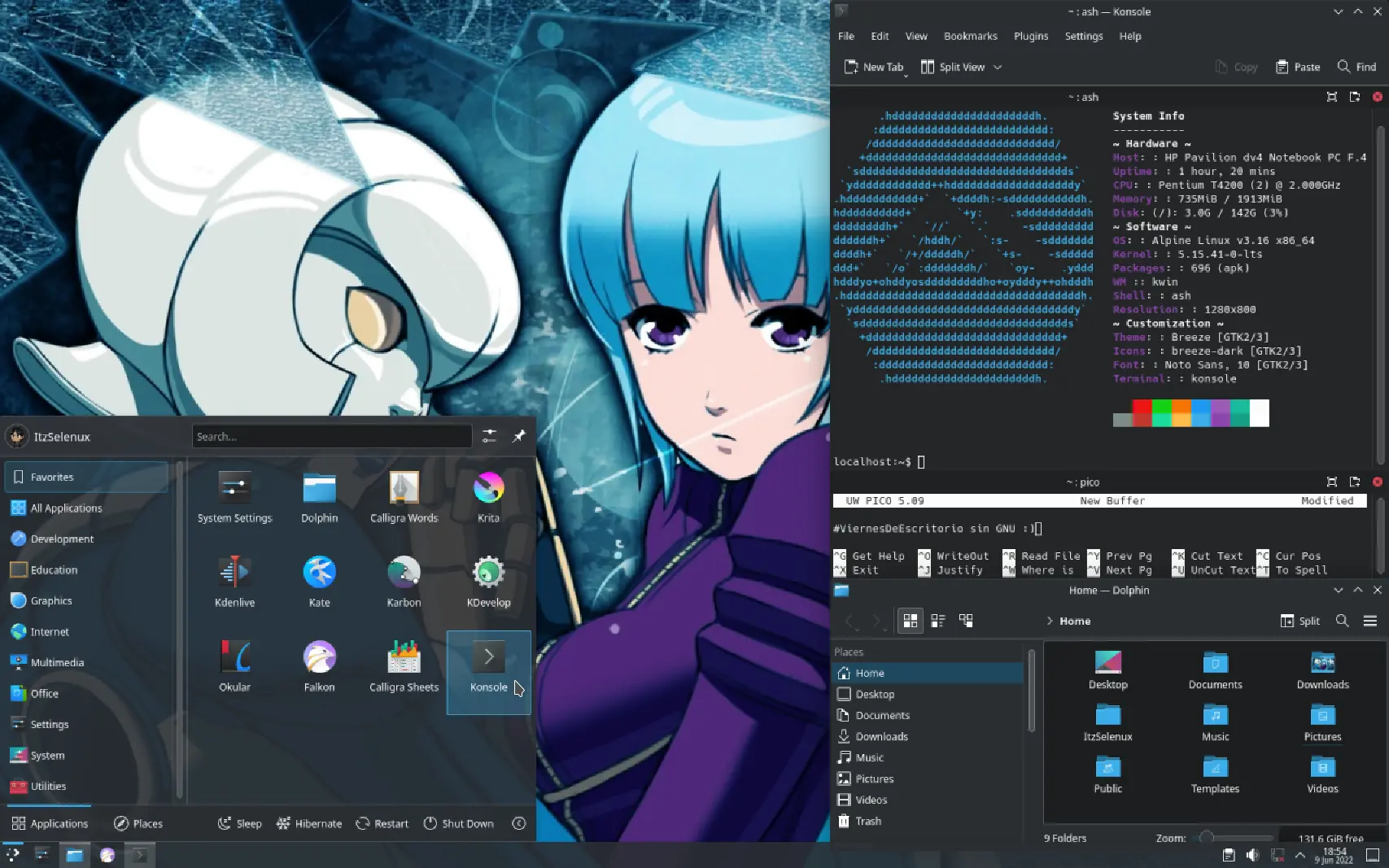Viewport: 1389px width, 868px height.
Task: Select the Favorites category
Action: [x=86, y=477]
